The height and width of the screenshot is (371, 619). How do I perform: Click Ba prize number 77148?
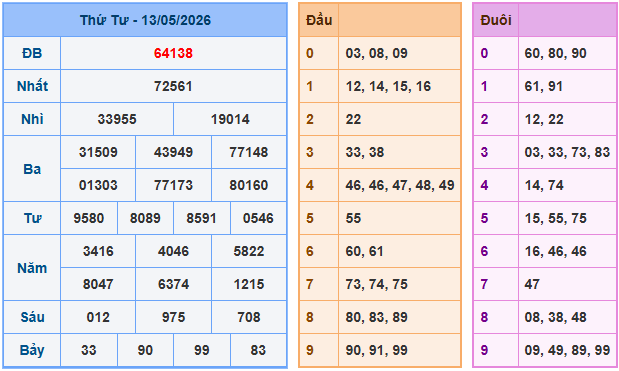tap(249, 152)
